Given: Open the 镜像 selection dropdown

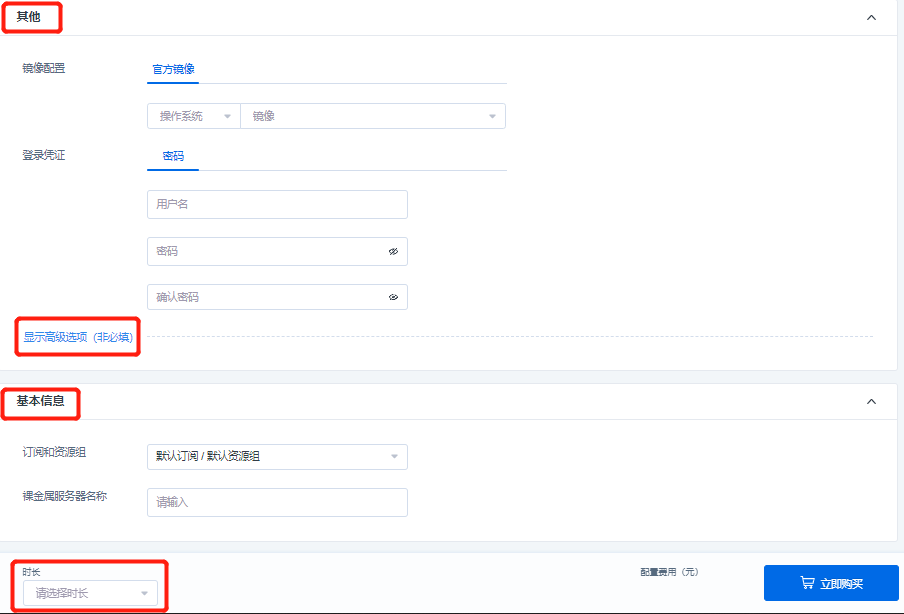Looking at the screenshot, I should point(372,117).
